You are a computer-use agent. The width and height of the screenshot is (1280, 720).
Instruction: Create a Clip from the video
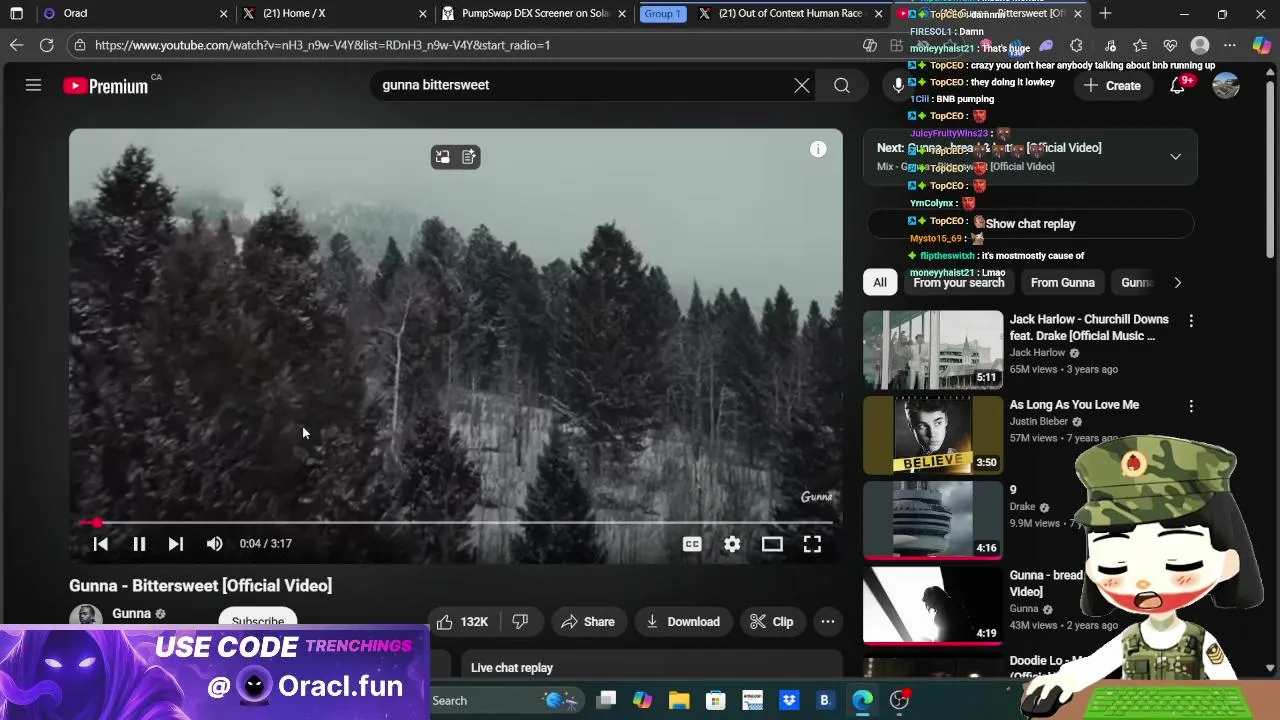pos(771,622)
